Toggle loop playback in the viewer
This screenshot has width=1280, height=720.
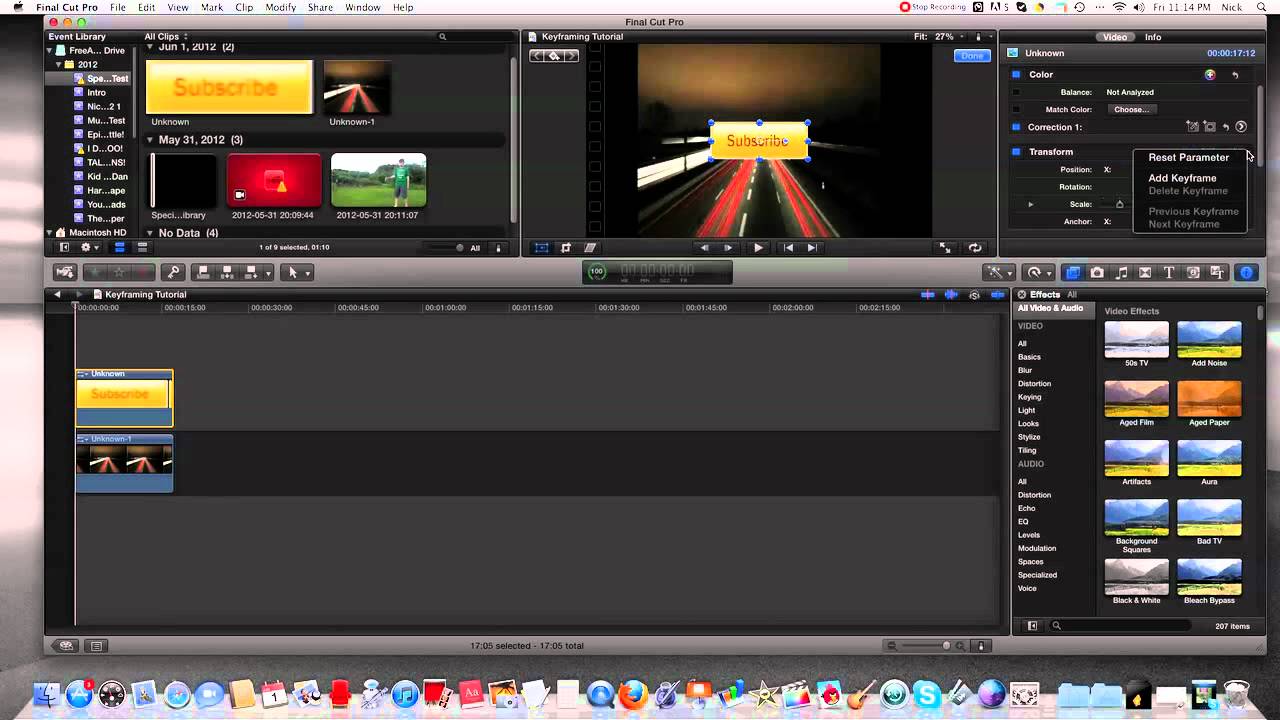click(975, 248)
